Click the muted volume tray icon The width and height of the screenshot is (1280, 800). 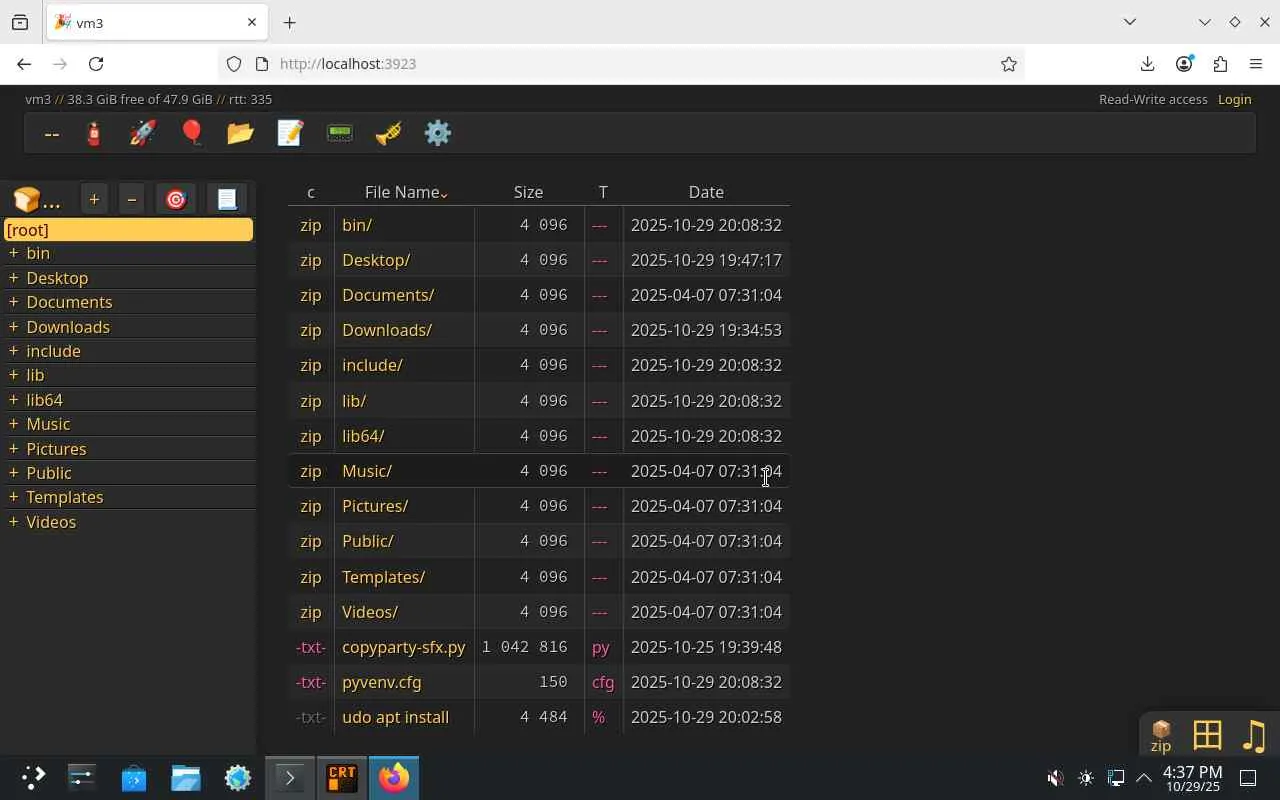click(x=1055, y=778)
